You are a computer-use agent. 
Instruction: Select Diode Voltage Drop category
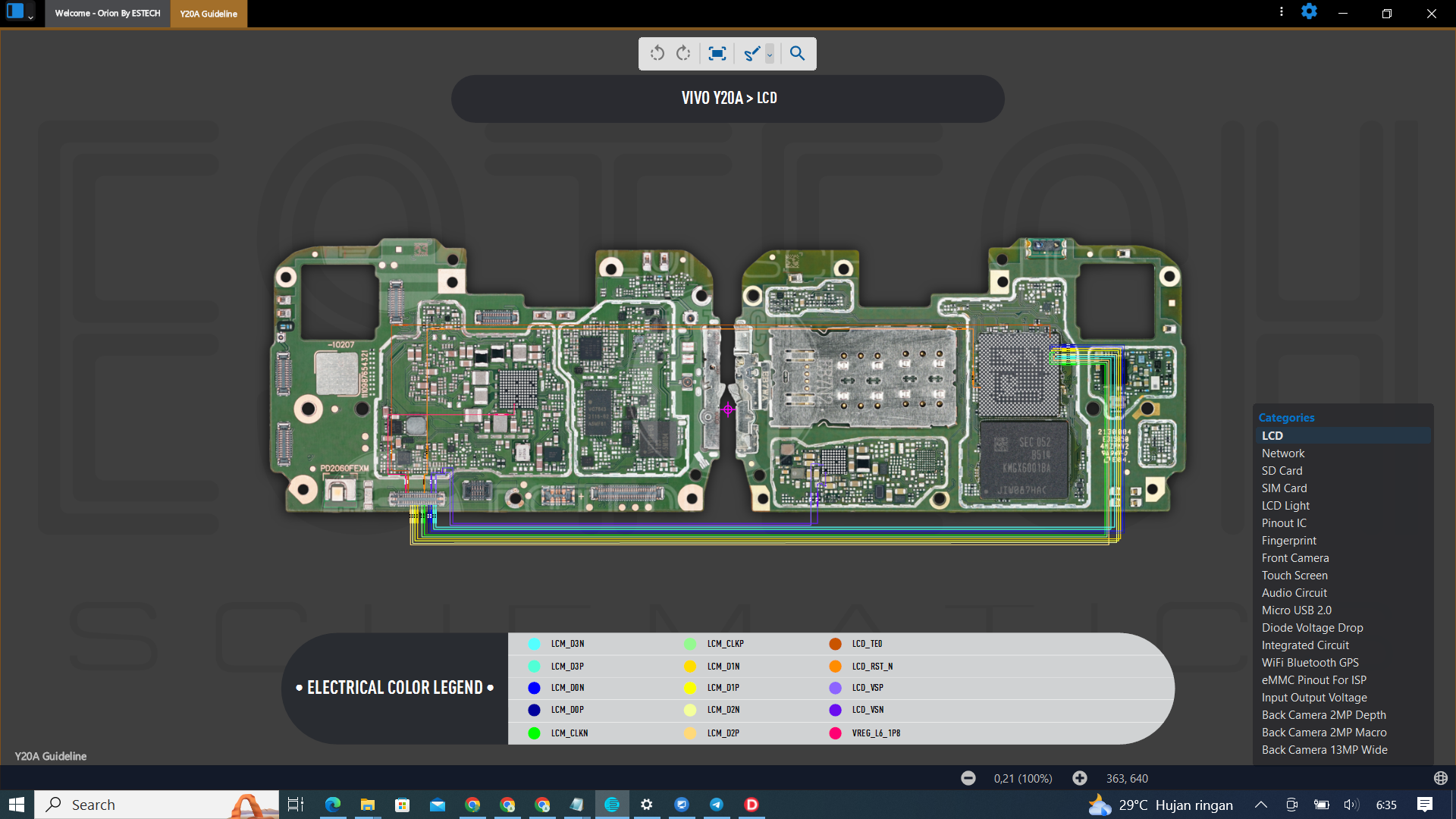tap(1312, 628)
